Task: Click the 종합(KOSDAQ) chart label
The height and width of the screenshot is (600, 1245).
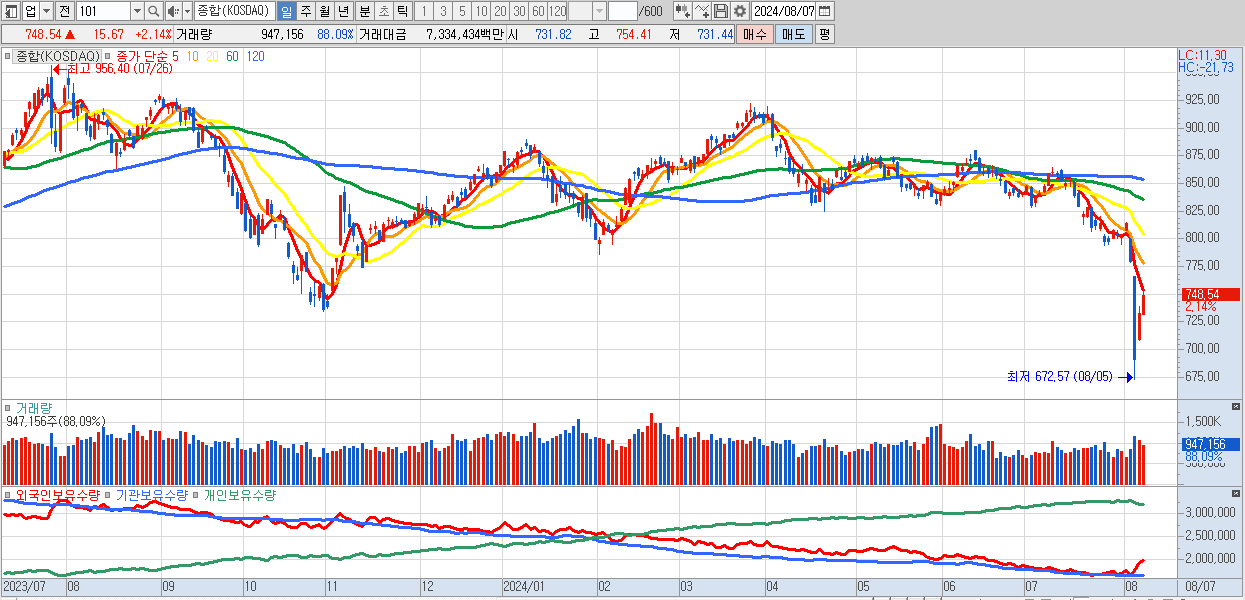Action: (x=57, y=56)
